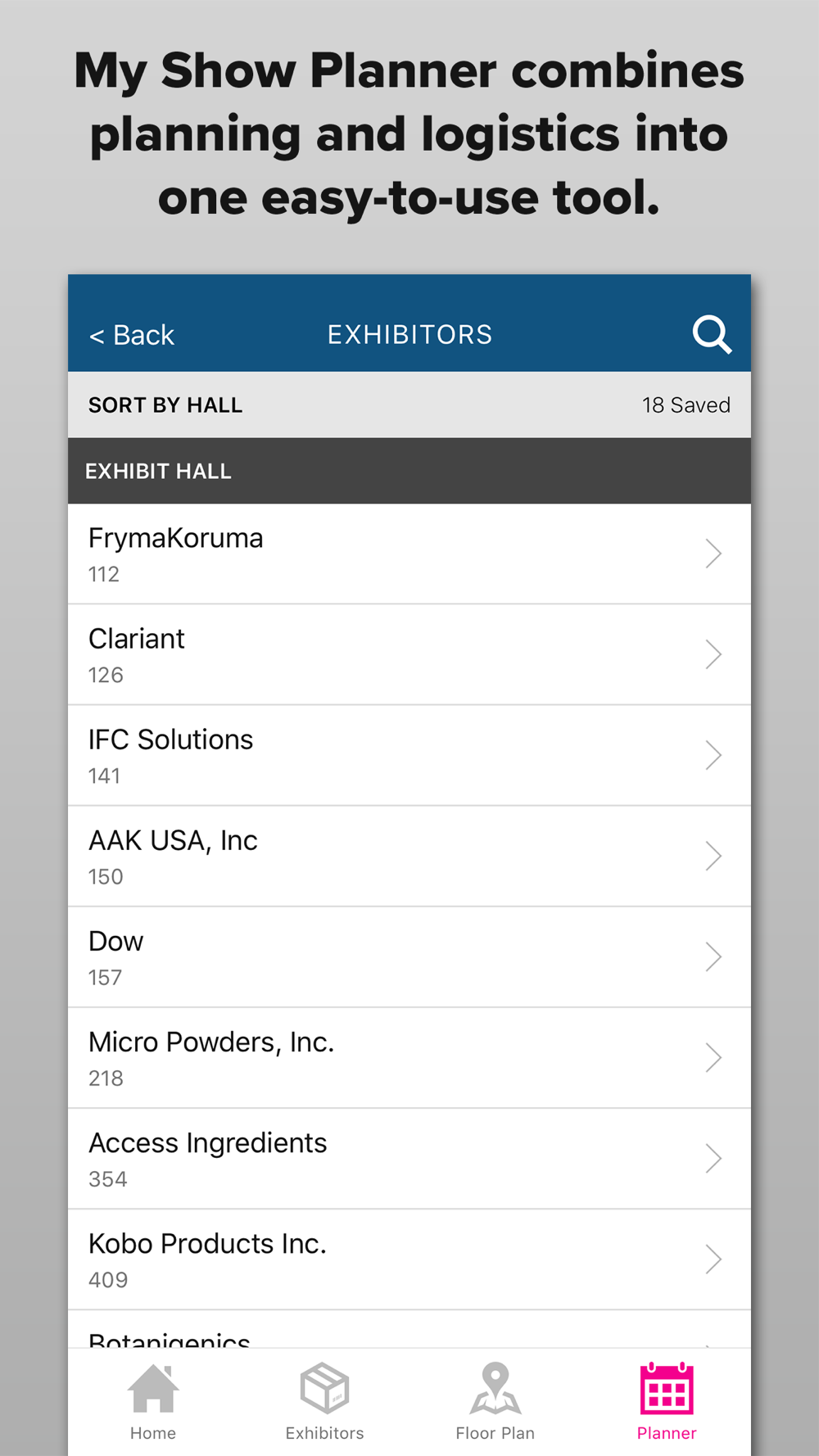Image resolution: width=819 pixels, height=1456 pixels.
Task: Tap the partially visible Botanigenics row
Action: tap(409, 1329)
